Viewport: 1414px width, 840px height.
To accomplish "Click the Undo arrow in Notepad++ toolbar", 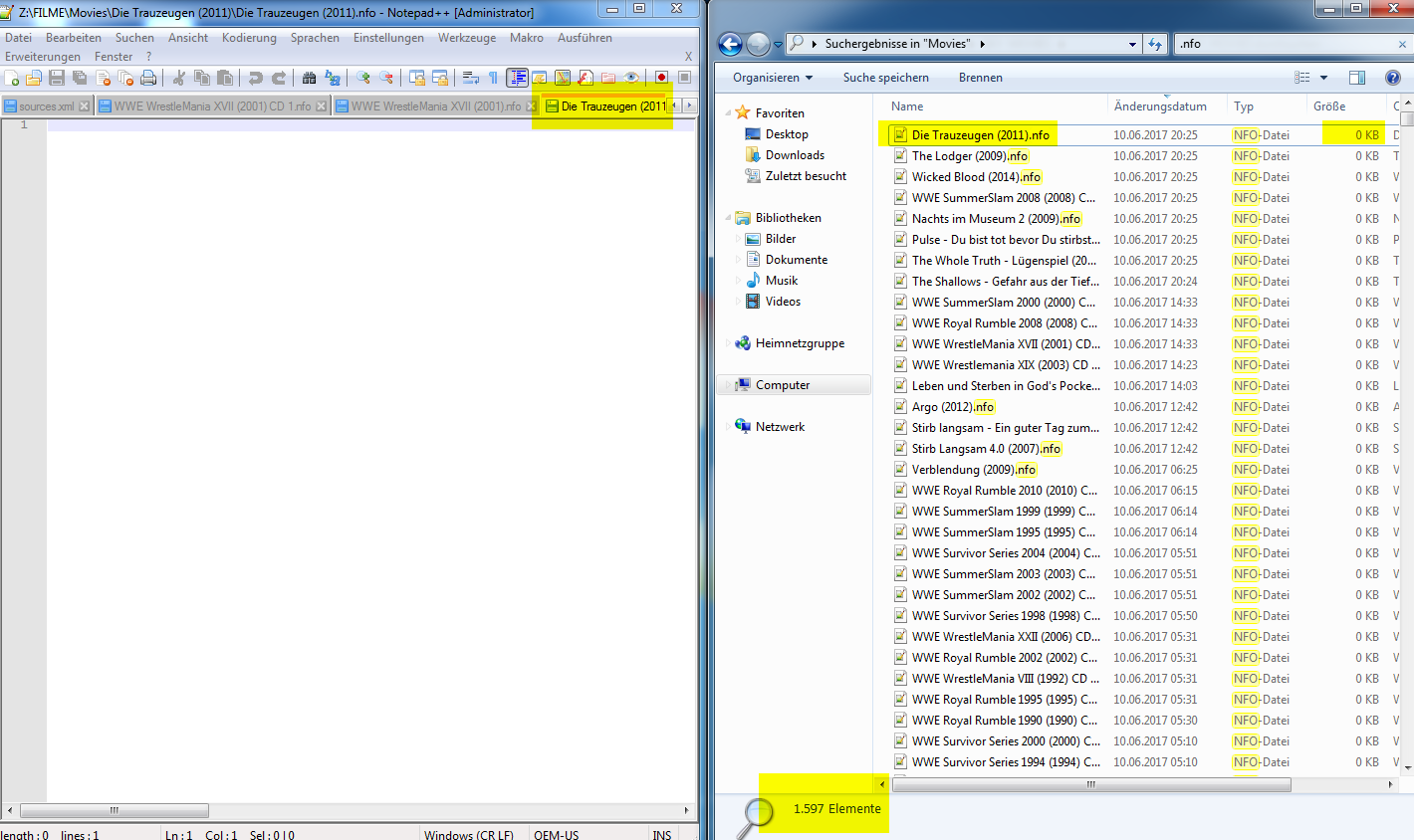I will (x=255, y=78).
